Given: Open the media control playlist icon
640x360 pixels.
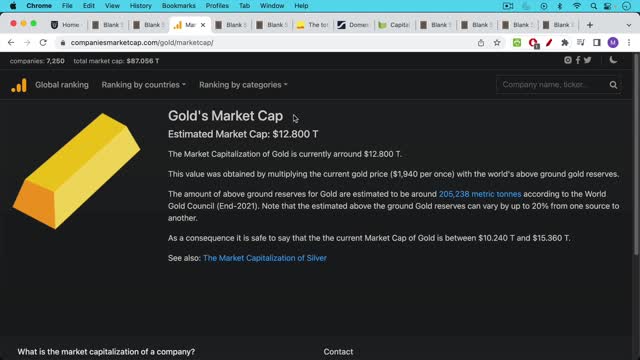Looking at the screenshot, I should (x=581, y=42).
